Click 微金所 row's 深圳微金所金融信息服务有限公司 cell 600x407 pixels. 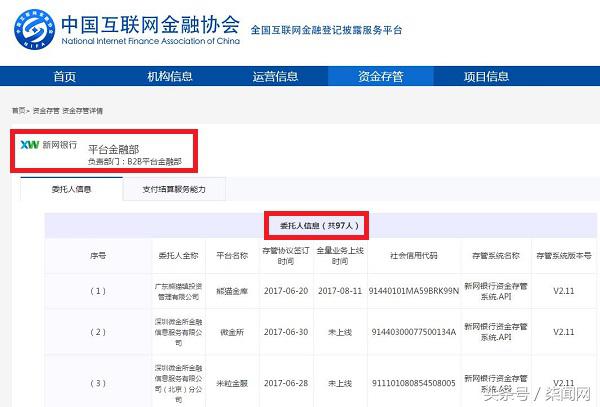point(178,332)
